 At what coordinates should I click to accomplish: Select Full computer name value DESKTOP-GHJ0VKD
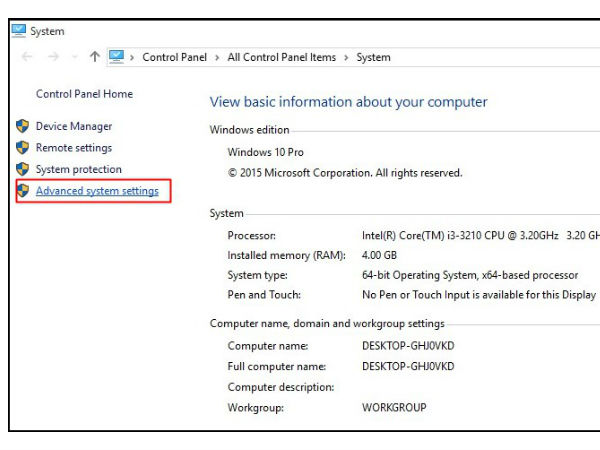tap(408, 366)
